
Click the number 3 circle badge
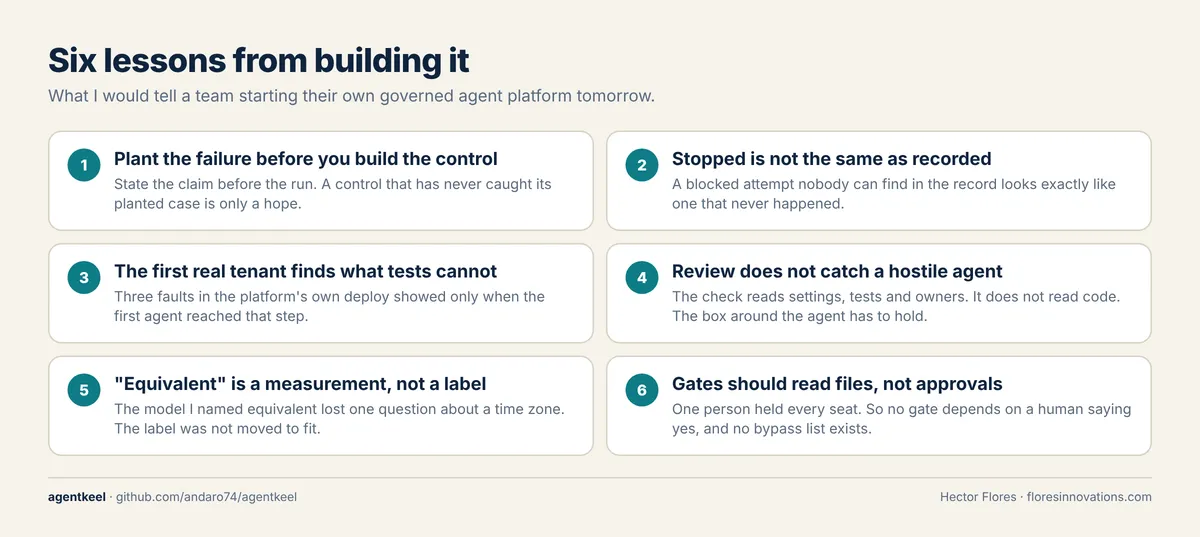(84, 278)
